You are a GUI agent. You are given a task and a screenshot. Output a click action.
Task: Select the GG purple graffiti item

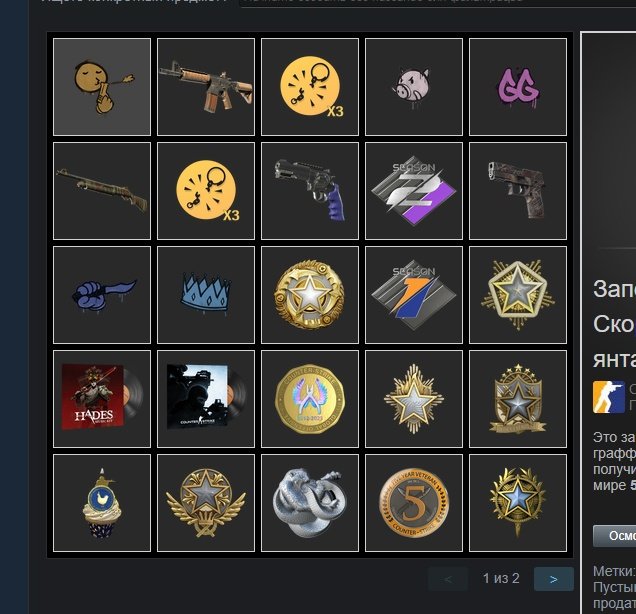(518, 87)
